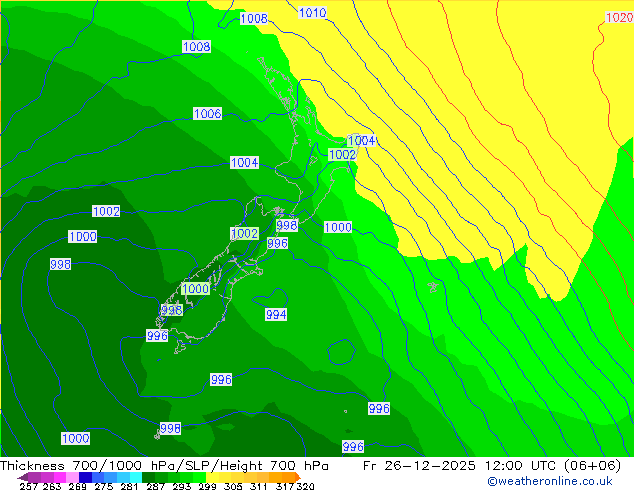Click the red 1020 isobar label
Image resolution: width=634 pixels, height=490 pixels.
619,17
